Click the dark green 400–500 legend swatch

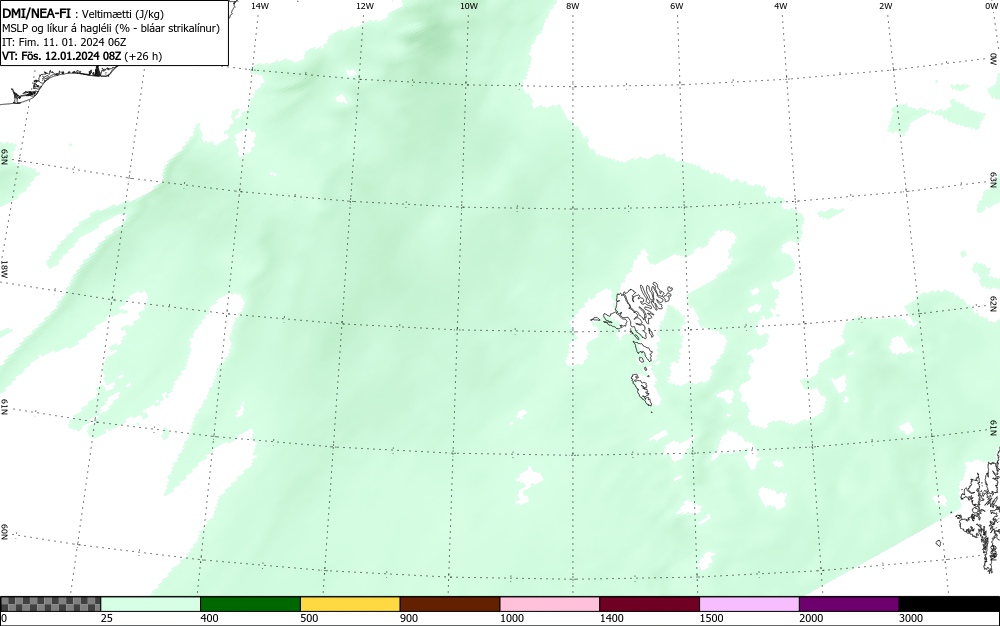pyautogui.click(x=250, y=604)
